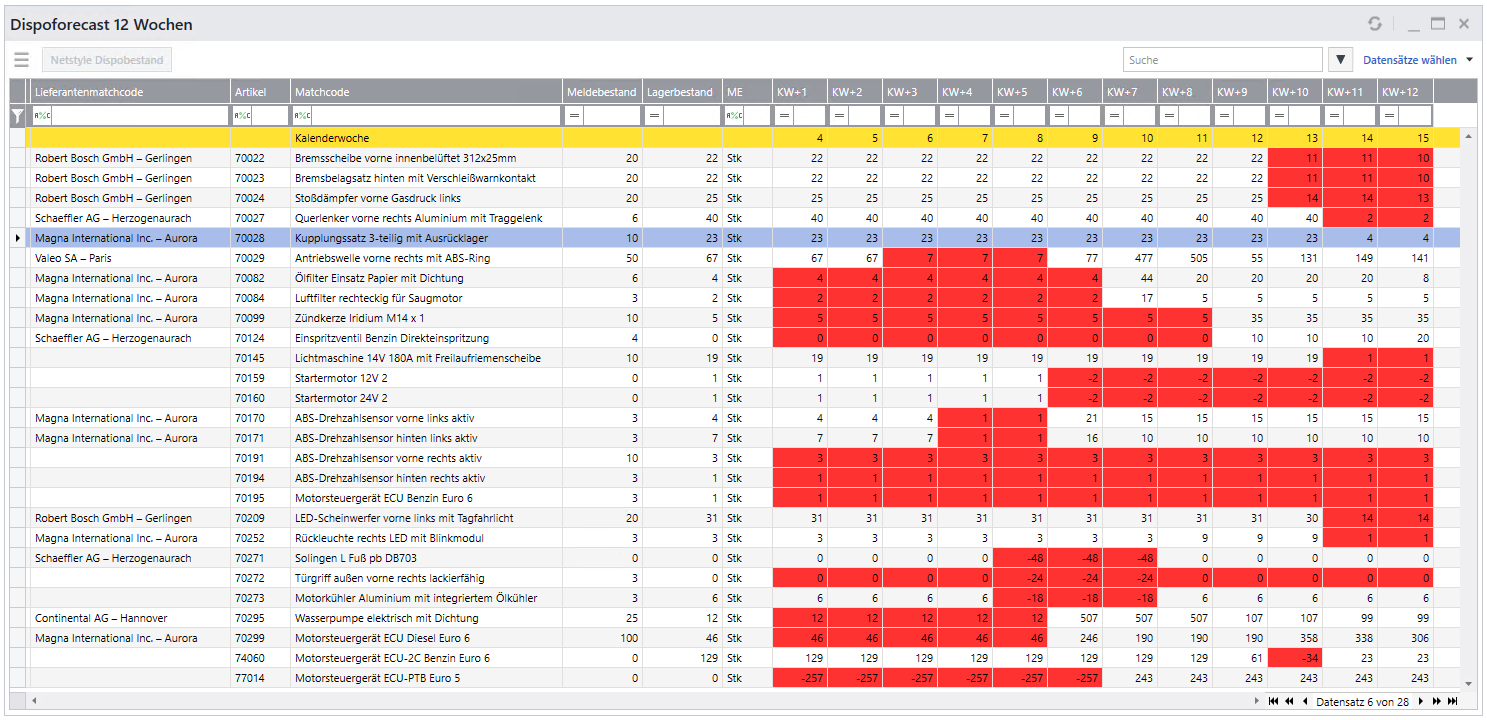
Task: Open filter operator for Meldebestand column
Action: (x=574, y=116)
